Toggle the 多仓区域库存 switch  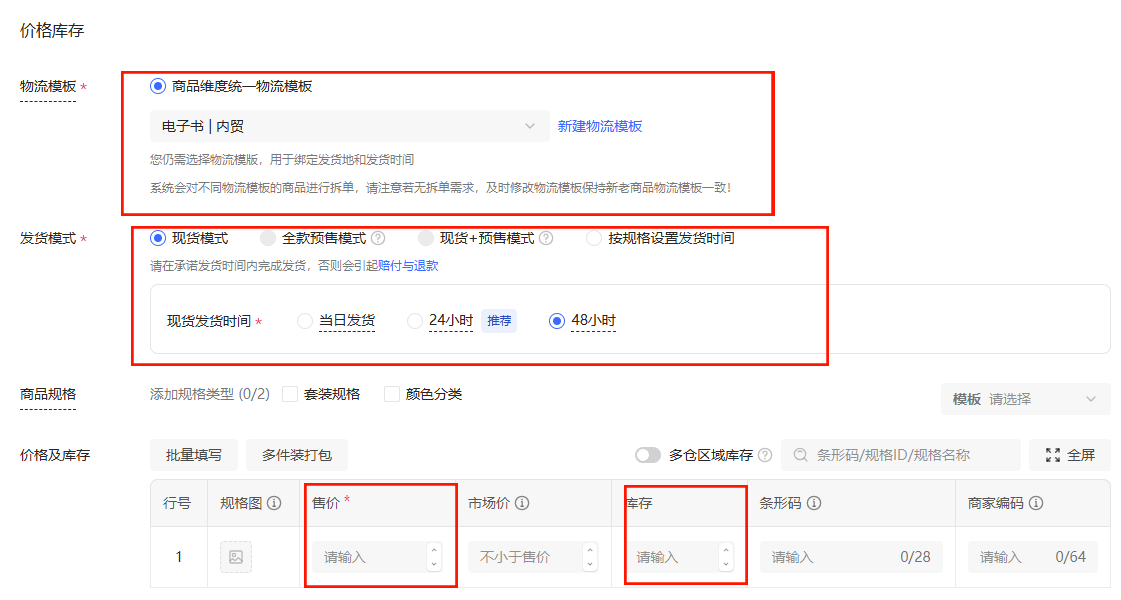[x=648, y=456]
